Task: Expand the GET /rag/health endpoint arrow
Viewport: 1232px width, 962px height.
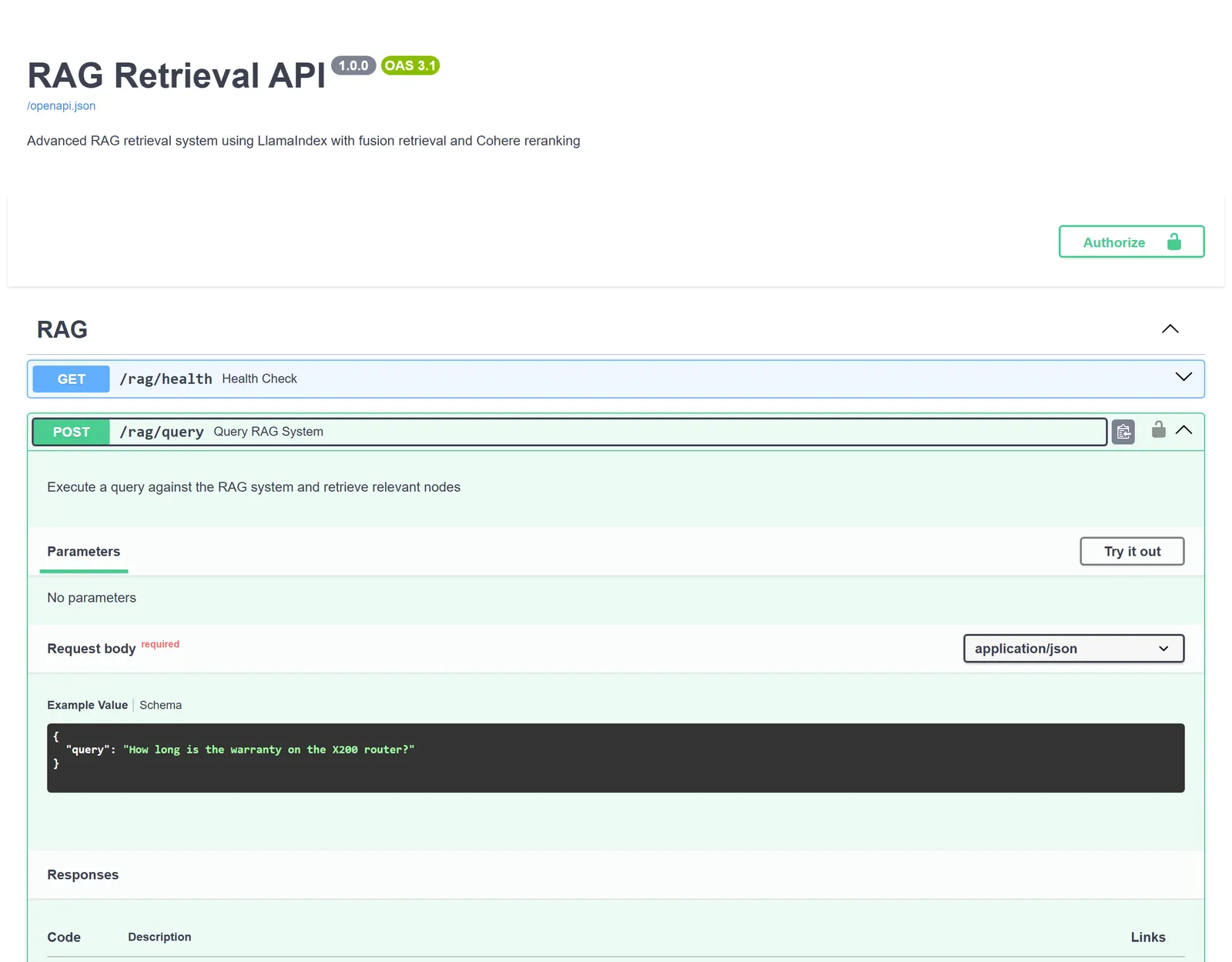Action: [1183, 377]
